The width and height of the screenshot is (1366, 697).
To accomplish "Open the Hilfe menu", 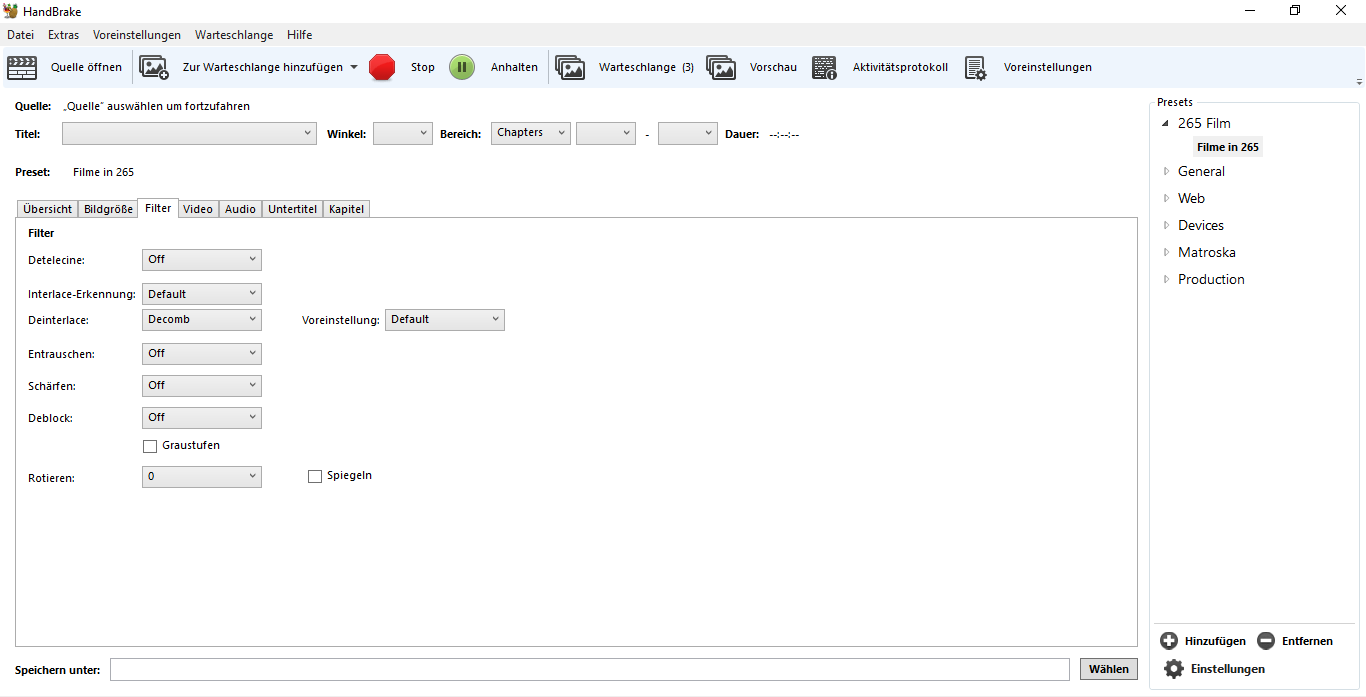I will tap(300, 35).
